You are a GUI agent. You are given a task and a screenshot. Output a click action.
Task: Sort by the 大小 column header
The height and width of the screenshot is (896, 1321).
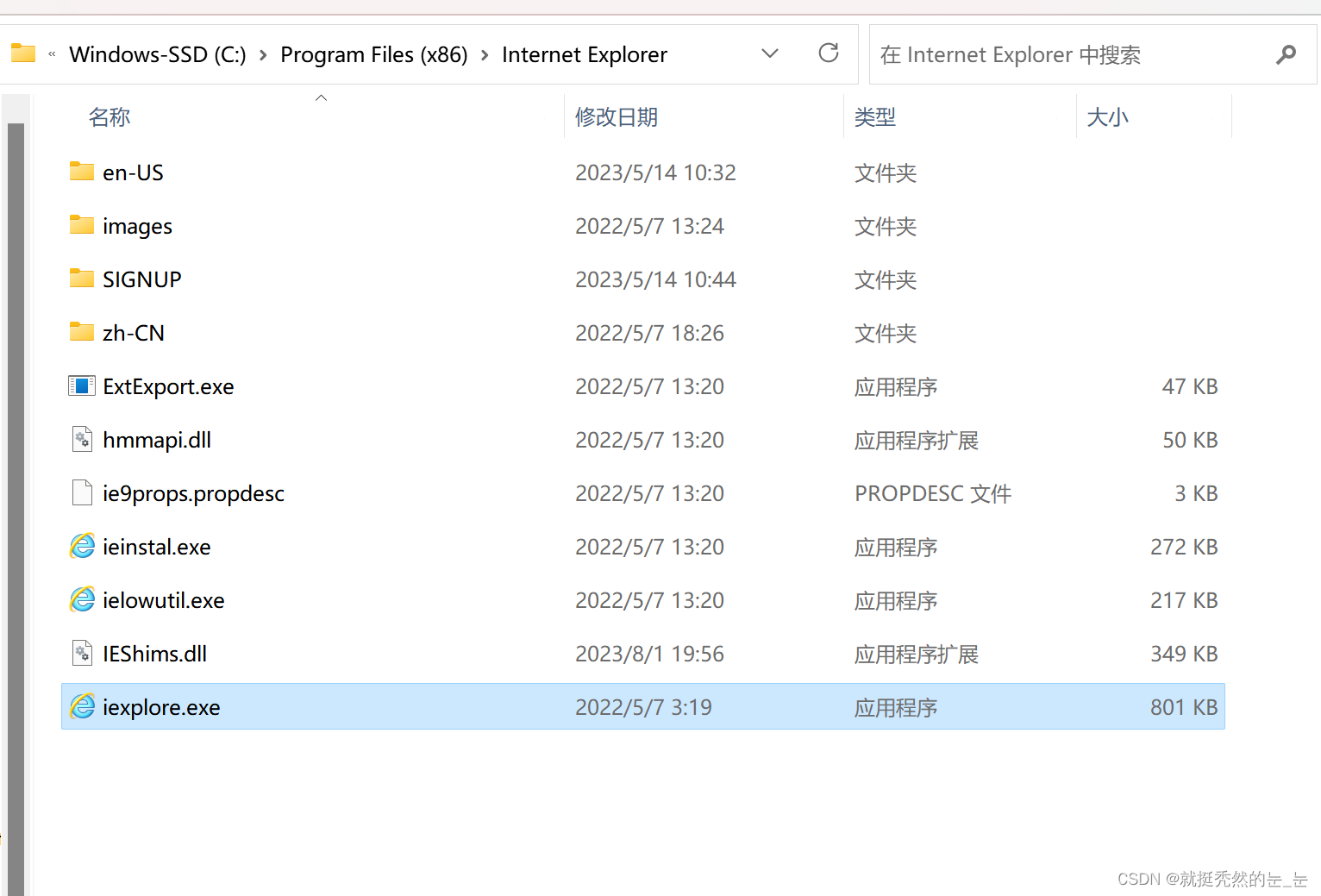[1107, 116]
